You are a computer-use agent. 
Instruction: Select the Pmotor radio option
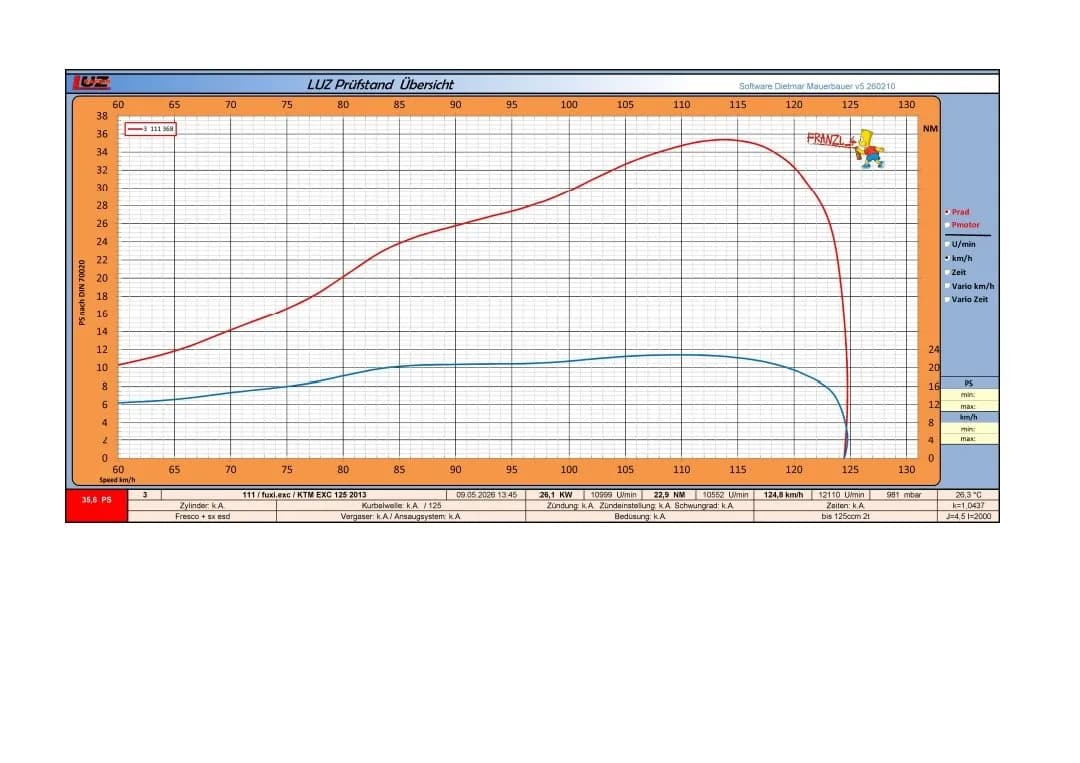(x=962, y=225)
